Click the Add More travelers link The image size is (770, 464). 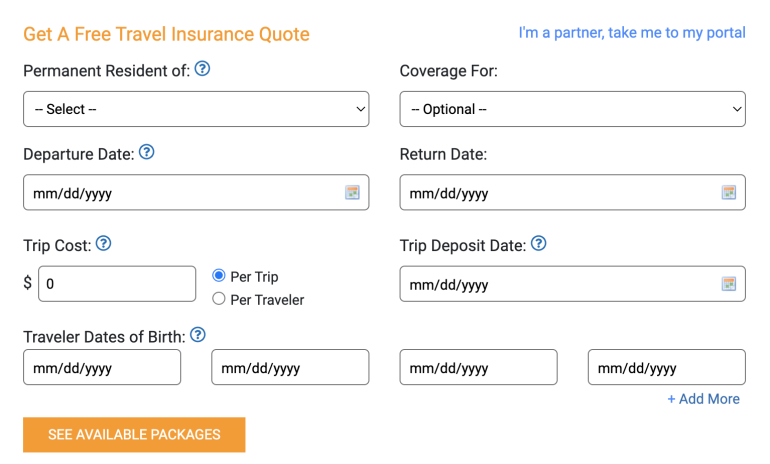pos(703,399)
